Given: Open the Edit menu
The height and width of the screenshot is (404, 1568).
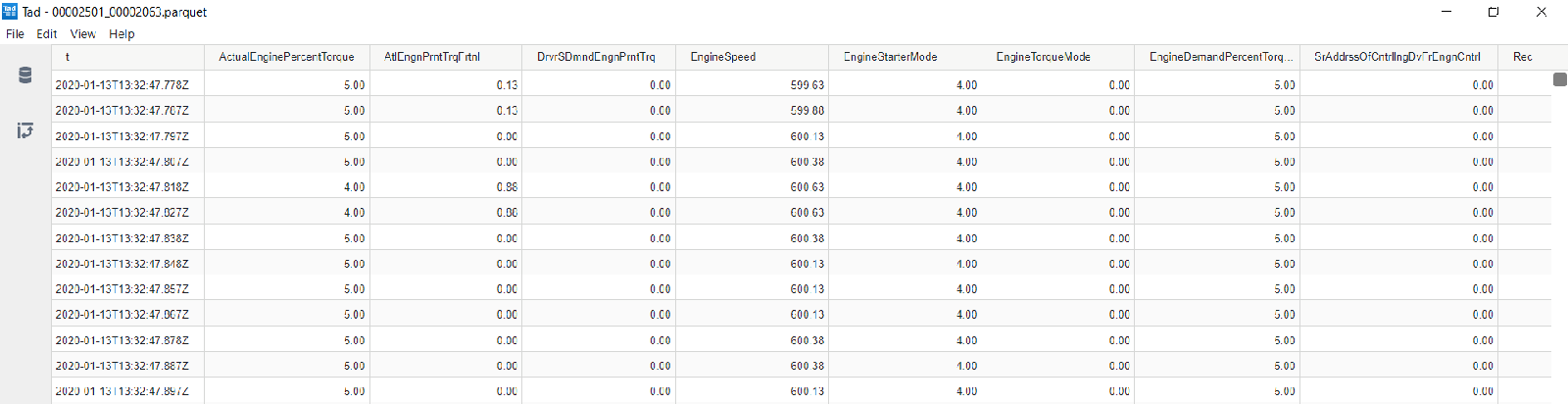Looking at the screenshot, I should click(x=47, y=33).
